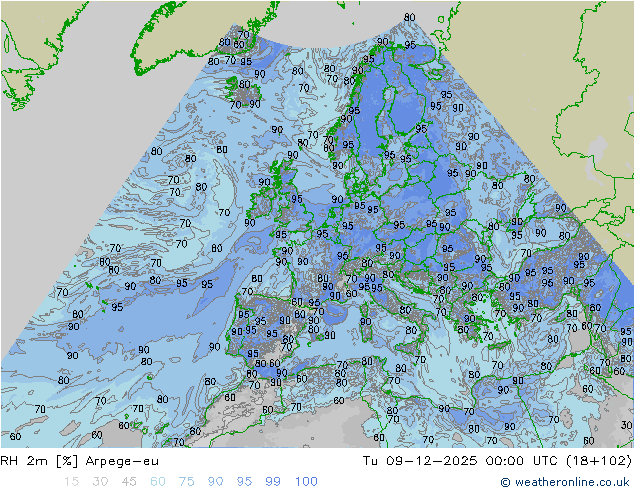
Task: Click the 'RH 2m [%] Arpege-eu' title
Action: point(80,461)
